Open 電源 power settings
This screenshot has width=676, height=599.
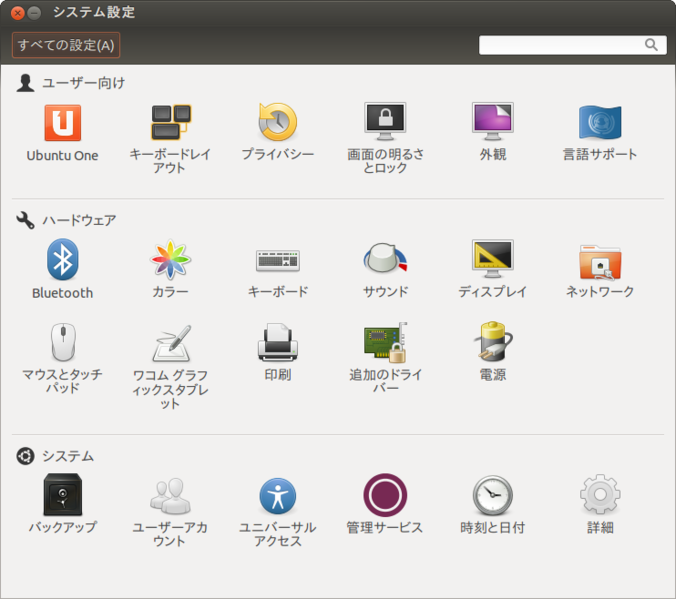(x=492, y=344)
